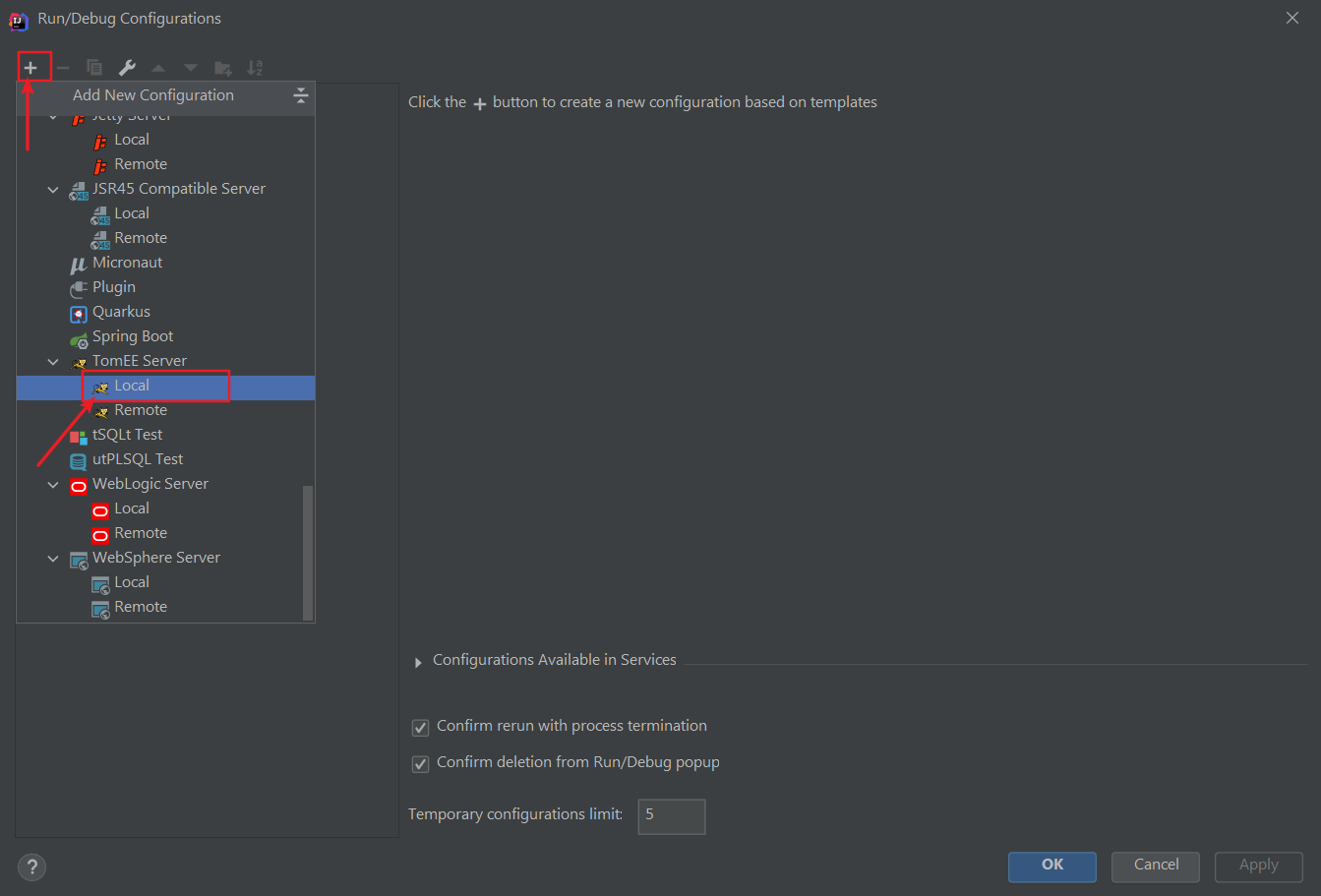Click the Temporary configurations limit field

point(672,816)
